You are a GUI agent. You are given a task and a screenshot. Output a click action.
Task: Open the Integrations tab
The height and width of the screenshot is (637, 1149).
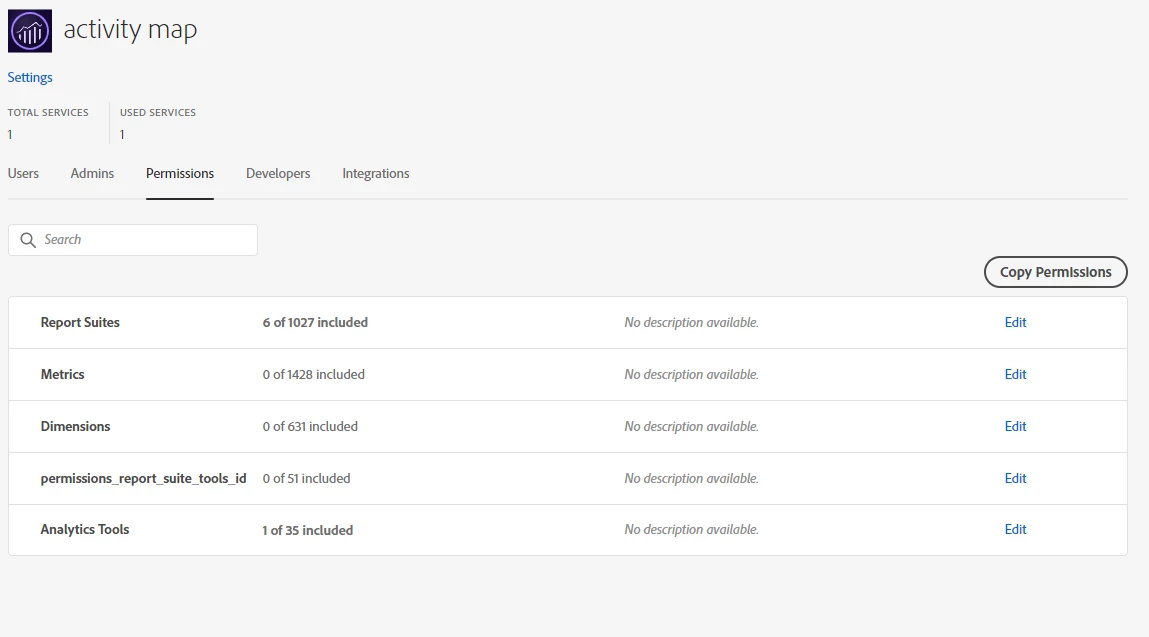(376, 174)
